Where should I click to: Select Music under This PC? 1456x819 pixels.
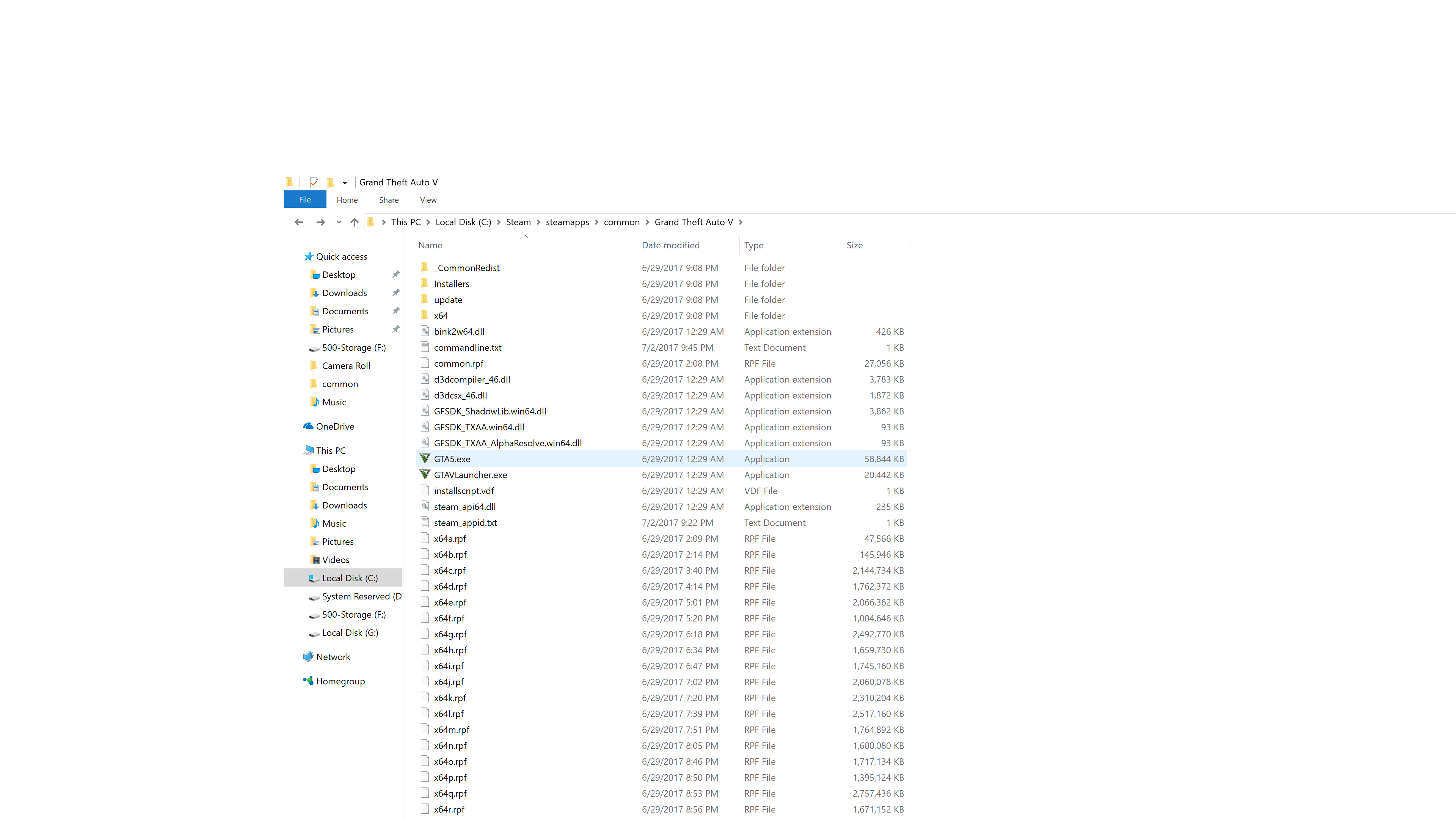pyautogui.click(x=334, y=523)
